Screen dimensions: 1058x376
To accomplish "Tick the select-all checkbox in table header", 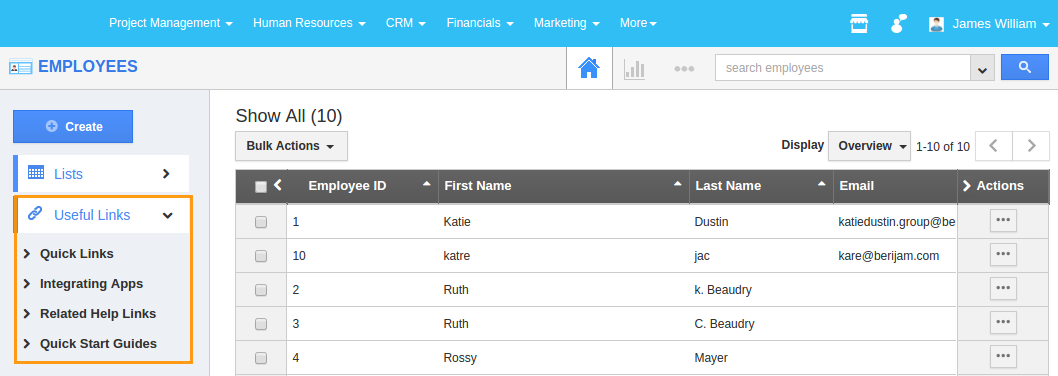I will [x=261, y=188].
